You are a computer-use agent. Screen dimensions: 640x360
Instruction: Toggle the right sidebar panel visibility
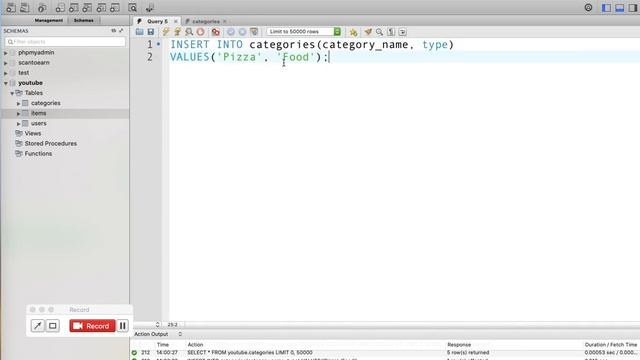point(633,8)
